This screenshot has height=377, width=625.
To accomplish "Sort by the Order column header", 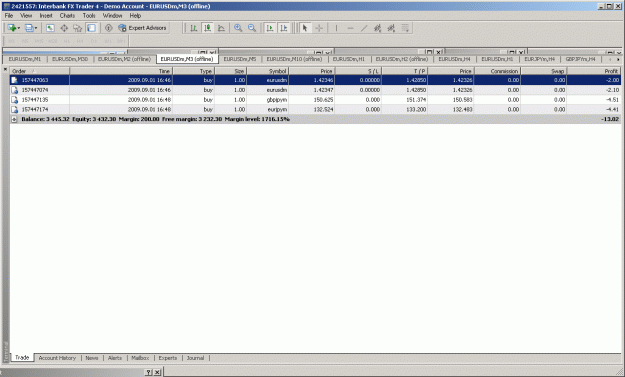I will [x=40, y=71].
